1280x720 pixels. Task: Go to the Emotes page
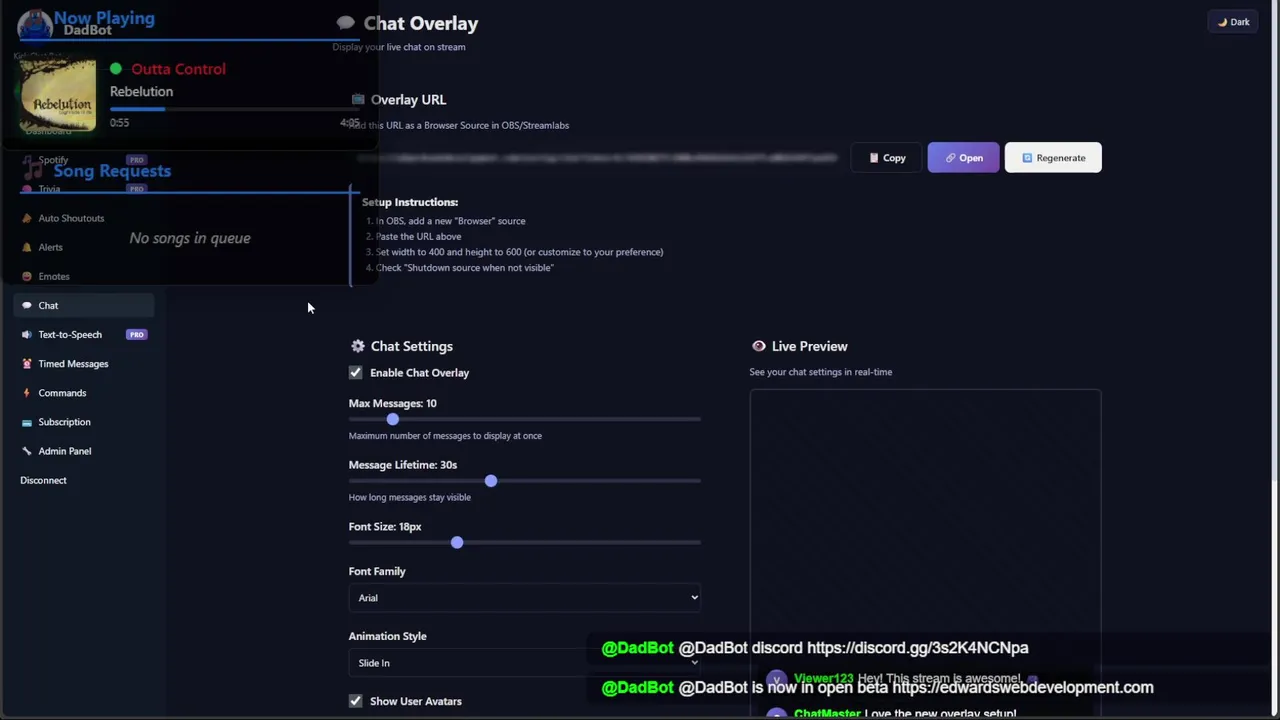click(54, 276)
